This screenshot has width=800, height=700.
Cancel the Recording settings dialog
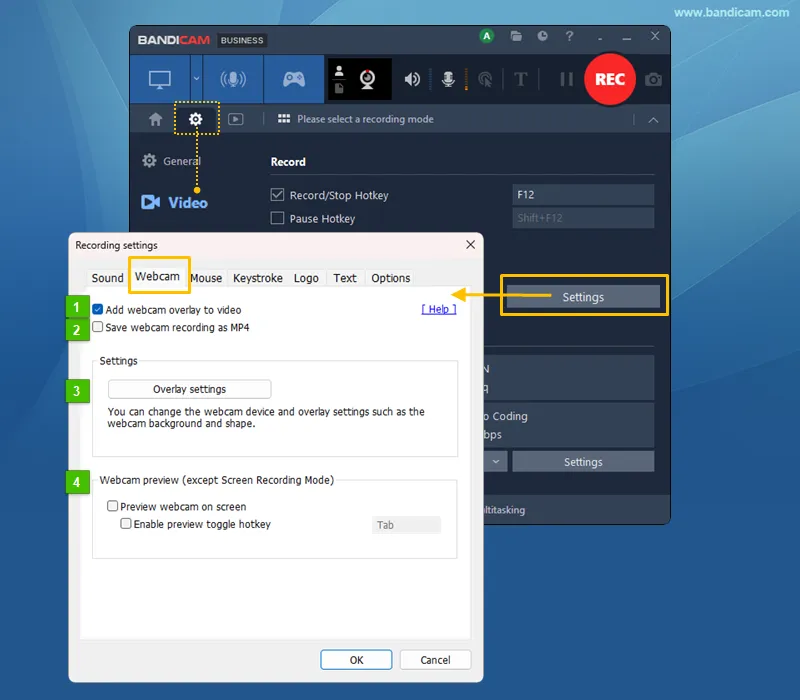[x=435, y=660]
